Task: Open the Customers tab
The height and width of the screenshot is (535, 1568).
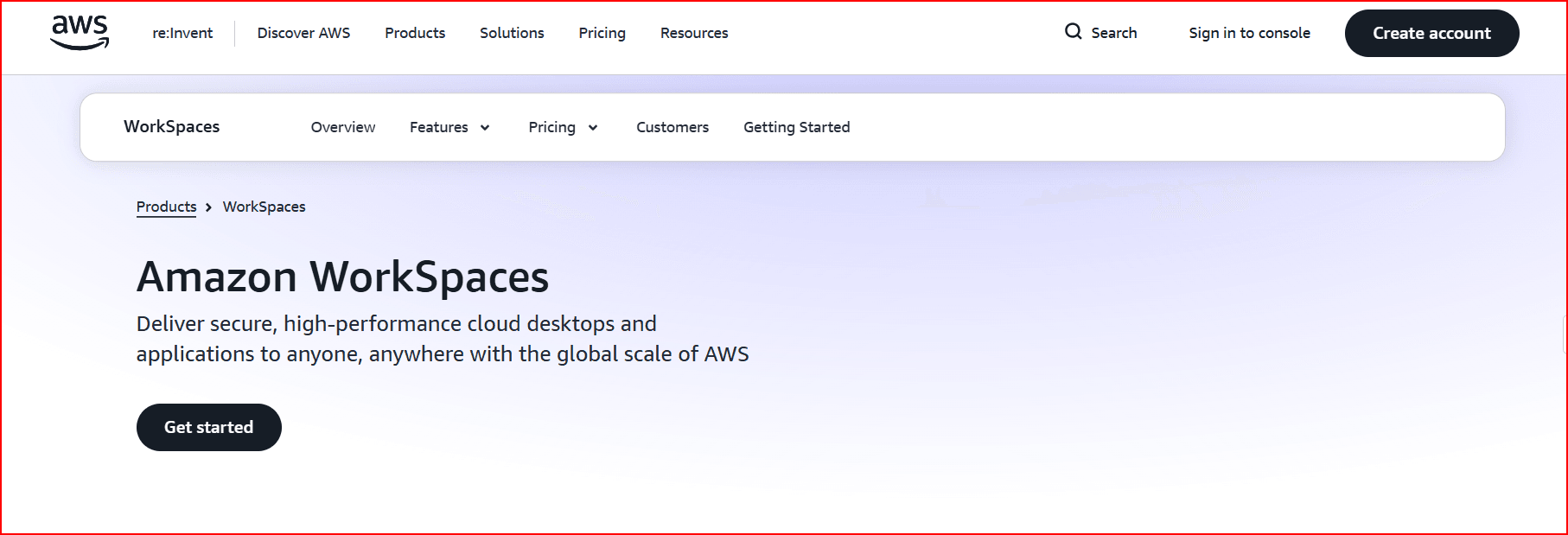Action: (672, 127)
